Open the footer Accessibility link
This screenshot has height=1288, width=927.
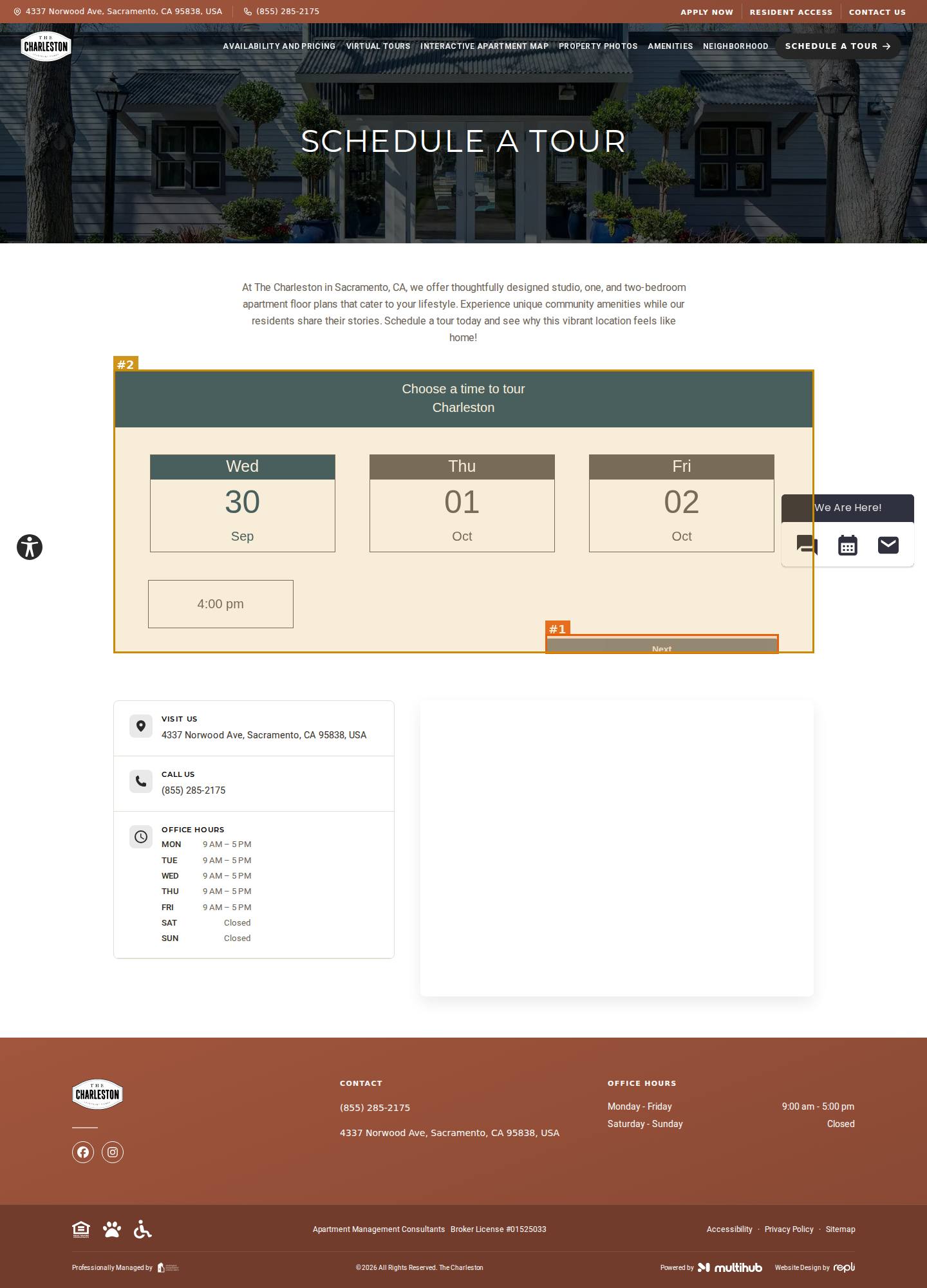tap(729, 1229)
